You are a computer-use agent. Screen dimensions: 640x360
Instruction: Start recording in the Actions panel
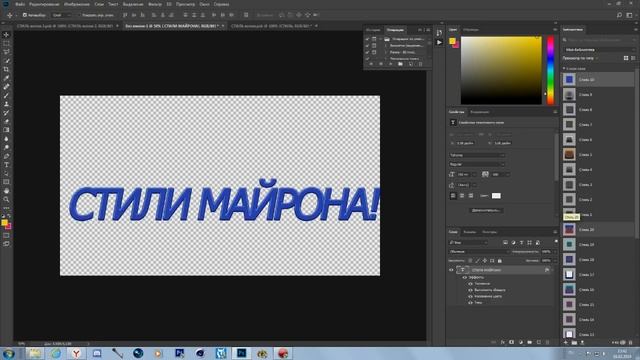(381, 64)
